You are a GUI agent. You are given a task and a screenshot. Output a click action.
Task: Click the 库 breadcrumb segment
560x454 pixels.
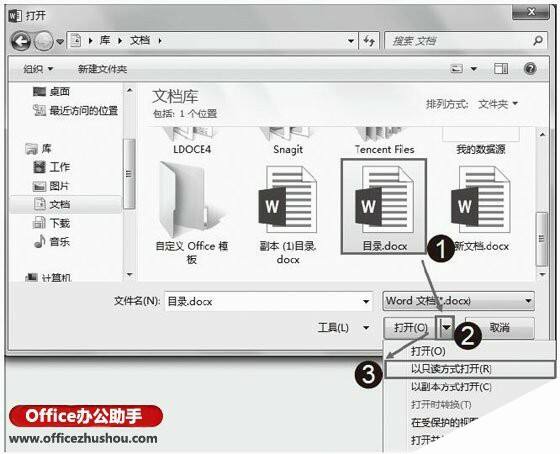point(105,40)
